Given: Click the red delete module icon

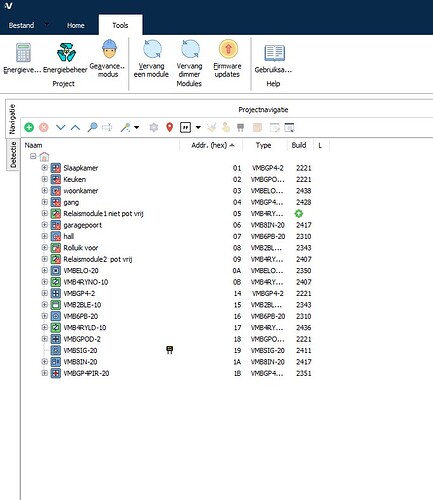Looking at the screenshot, I should pos(44,127).
